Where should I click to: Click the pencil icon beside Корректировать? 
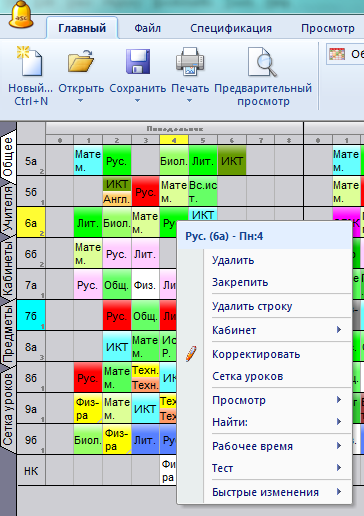point(191,354)
